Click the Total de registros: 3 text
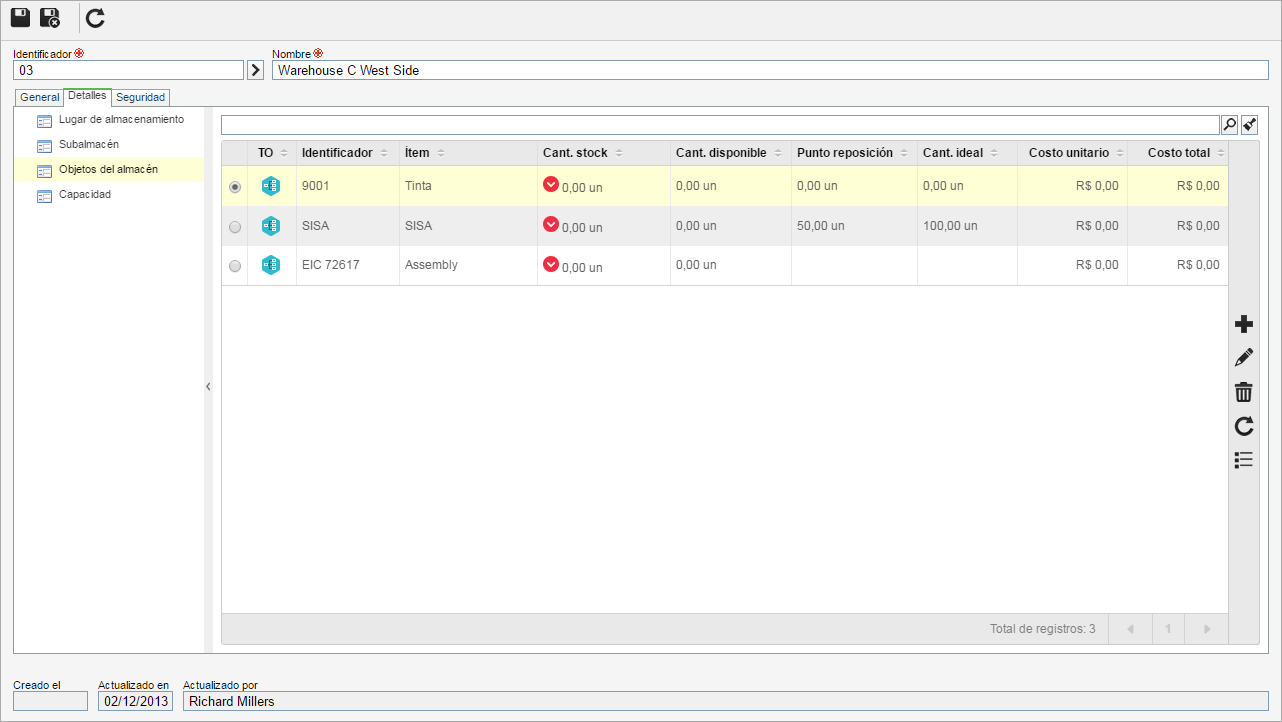The height and width of the screenshot is (722, 1282). coord(1042,629)
